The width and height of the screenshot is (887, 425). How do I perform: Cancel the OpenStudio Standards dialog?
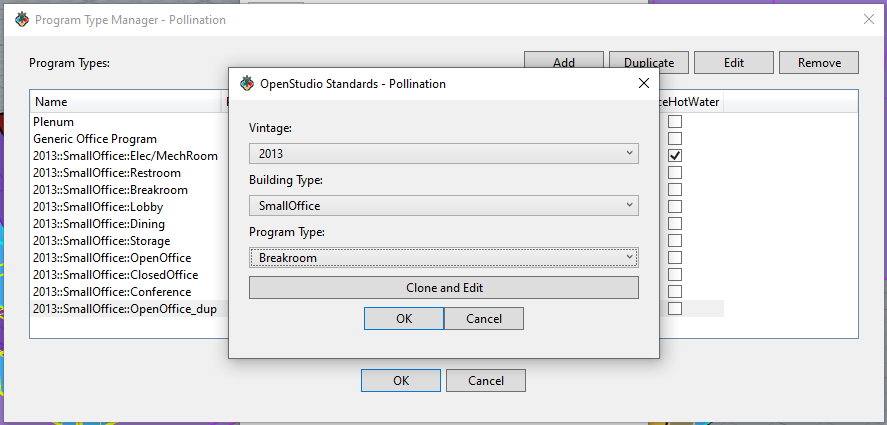484,319
